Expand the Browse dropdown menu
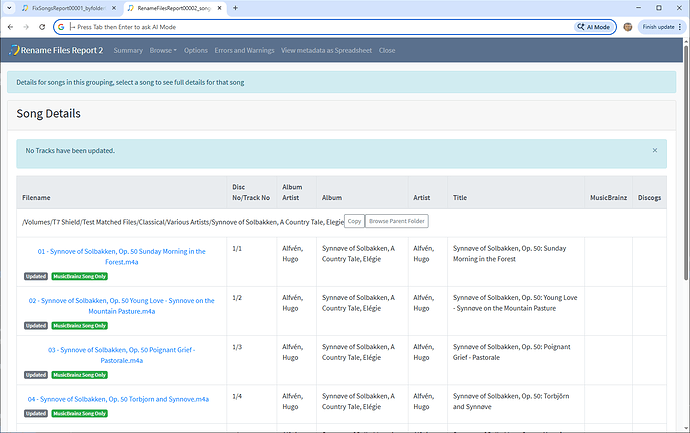 pos(163,50)
